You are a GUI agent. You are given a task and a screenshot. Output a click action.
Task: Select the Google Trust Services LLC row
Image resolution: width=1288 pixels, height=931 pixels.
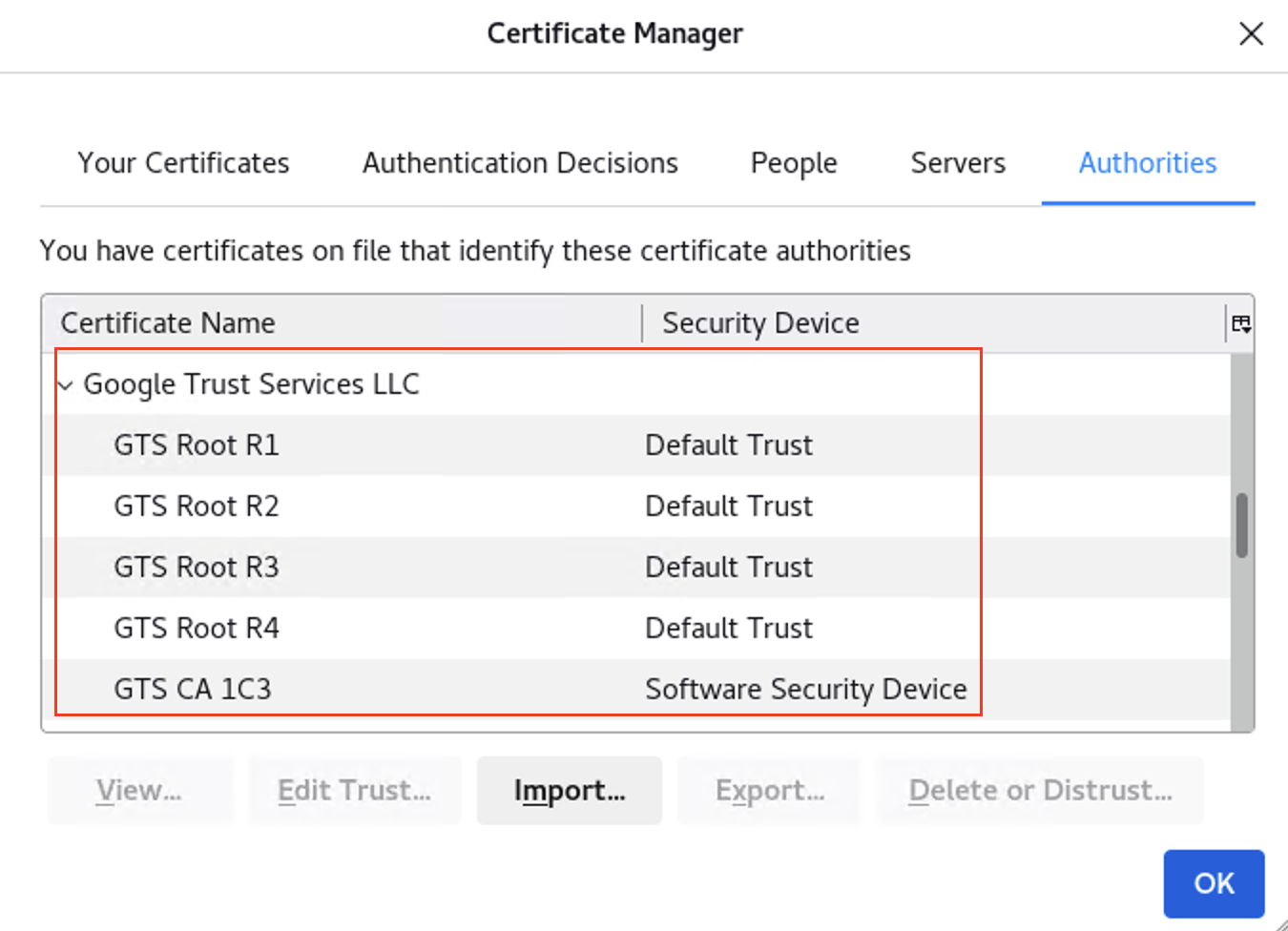(x=252, y=384)
